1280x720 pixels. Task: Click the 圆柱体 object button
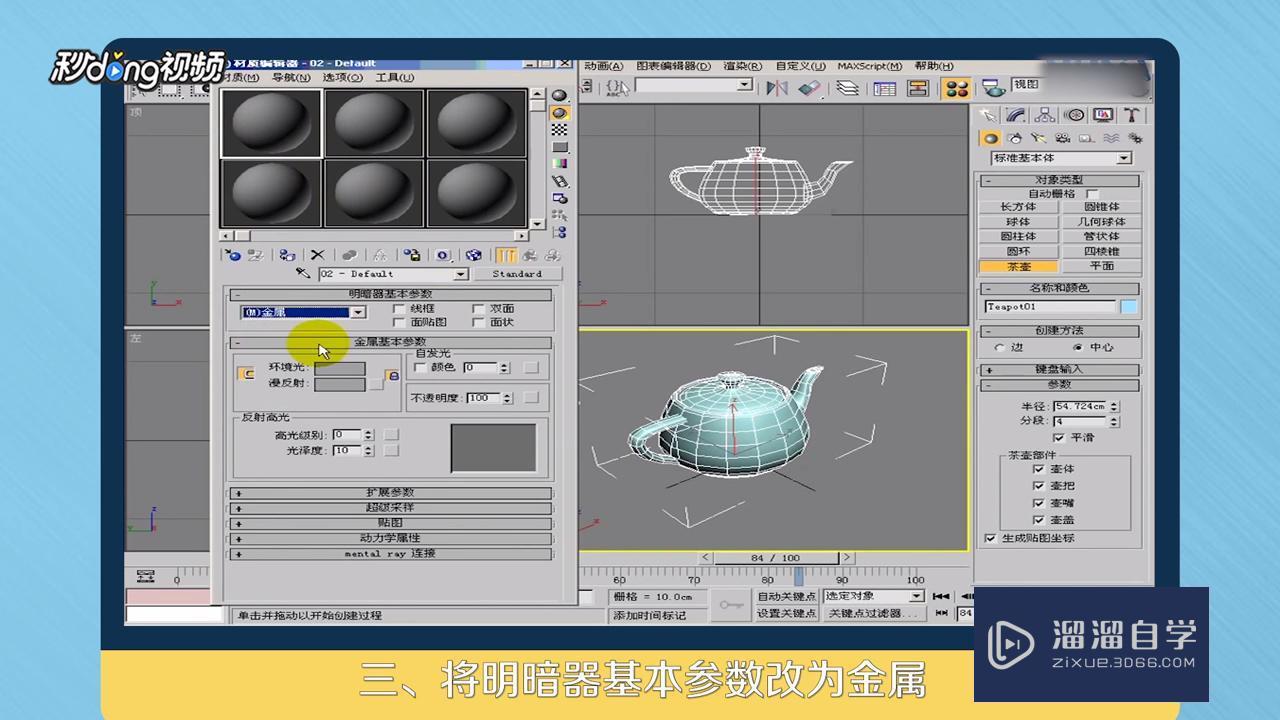point(1018,237)
